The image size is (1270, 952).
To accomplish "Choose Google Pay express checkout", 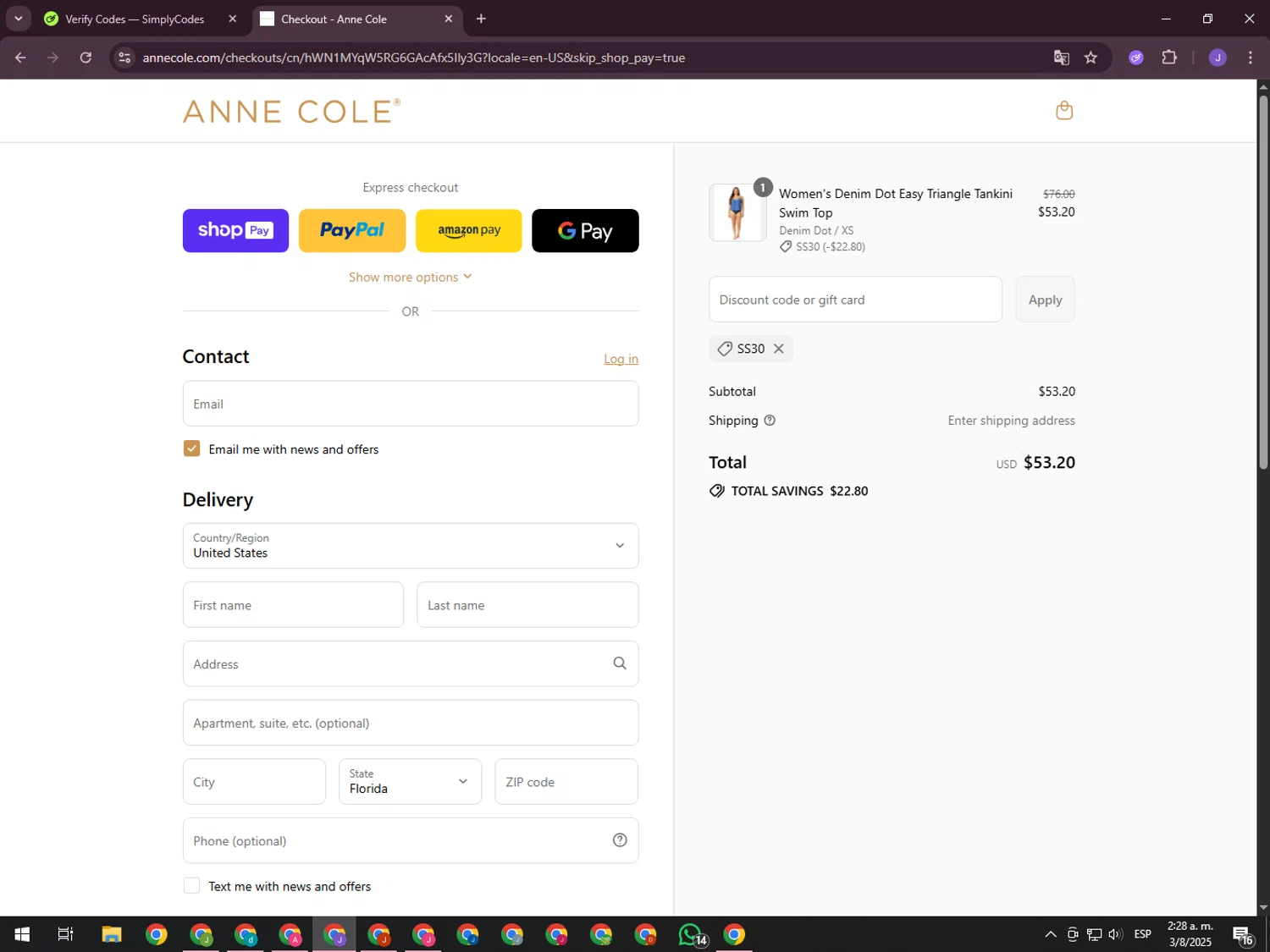I will (x=585, y=230).
